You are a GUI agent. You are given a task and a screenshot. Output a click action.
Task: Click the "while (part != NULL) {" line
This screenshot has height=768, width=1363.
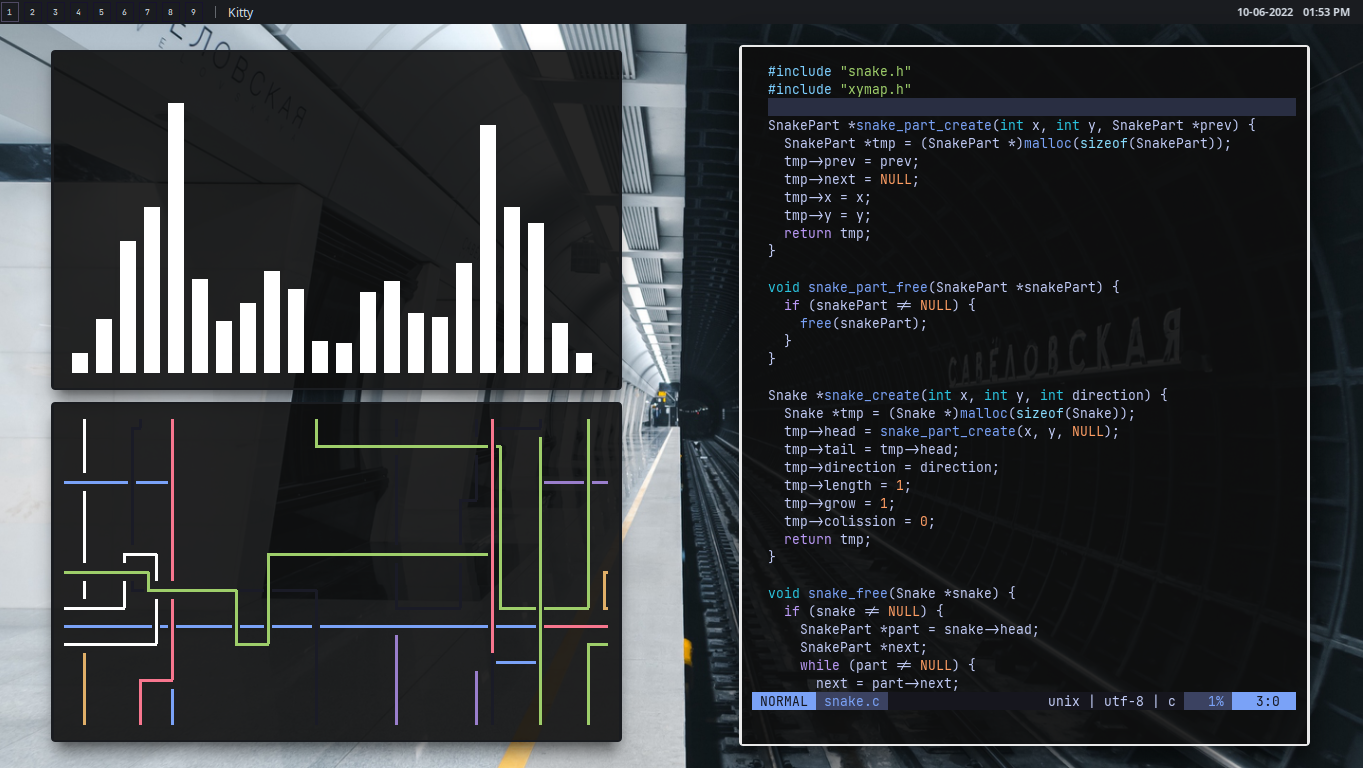888,665
